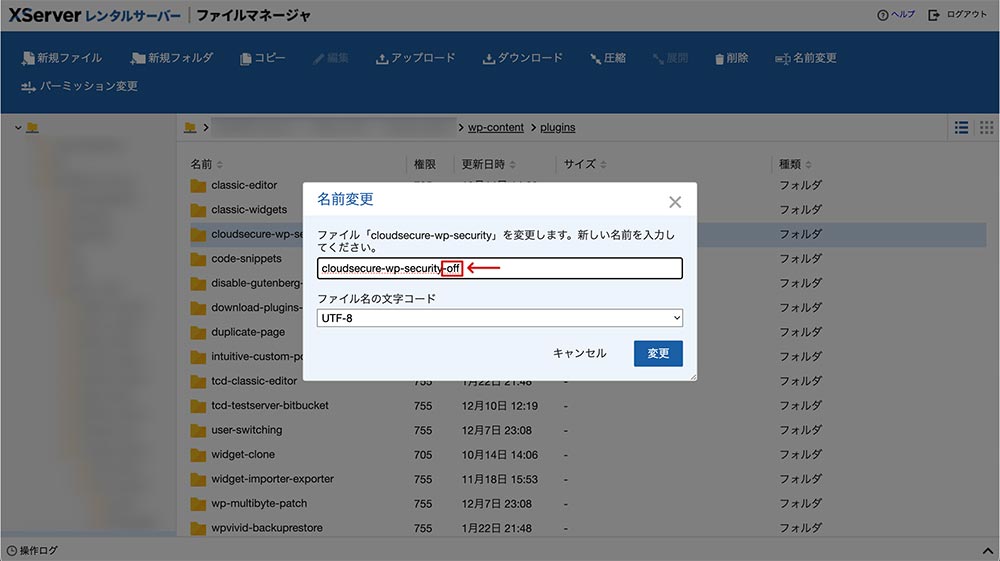Image resolution: width=1000 pixels, height=561 pixels.
Task: Close the 名前変更 dialog with X
Action: (x=675, y=202)
